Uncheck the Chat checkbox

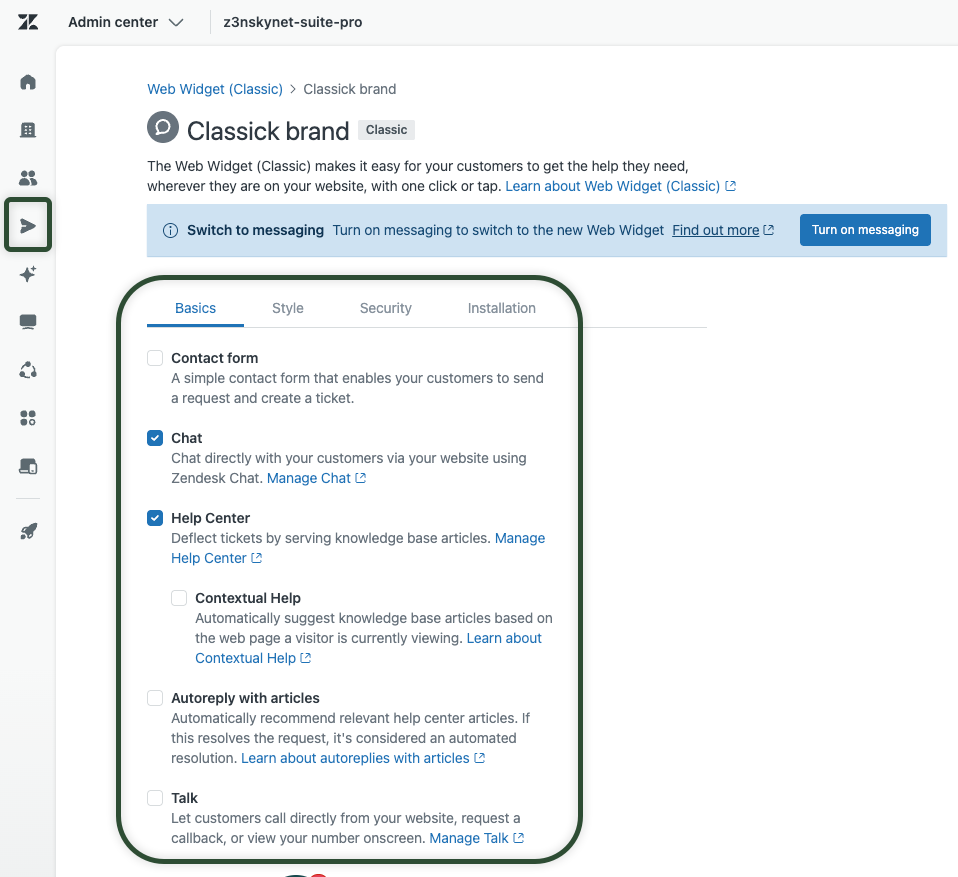tap(155, 438)
